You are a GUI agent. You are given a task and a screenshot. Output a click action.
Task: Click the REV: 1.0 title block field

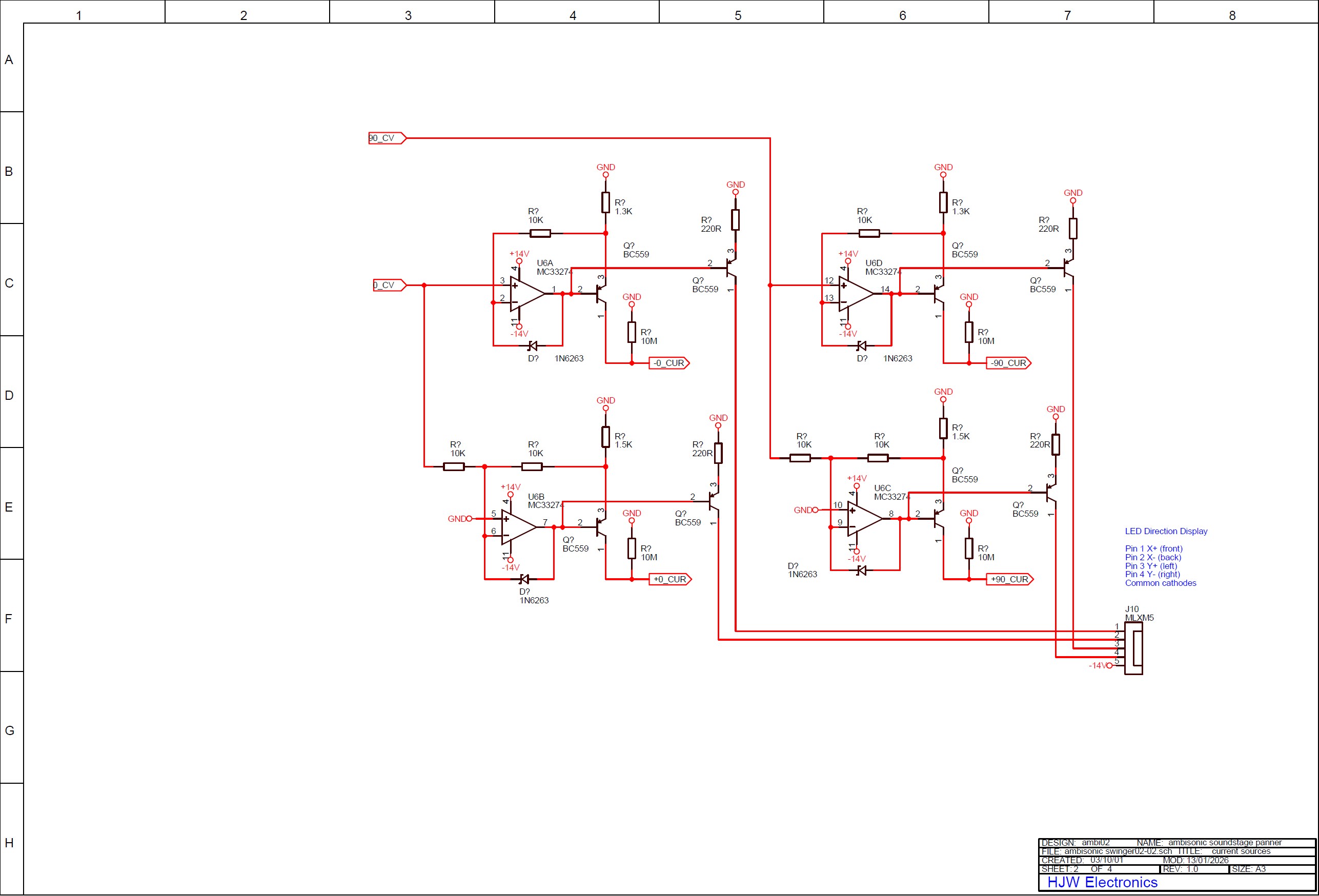coord(1181,869)
